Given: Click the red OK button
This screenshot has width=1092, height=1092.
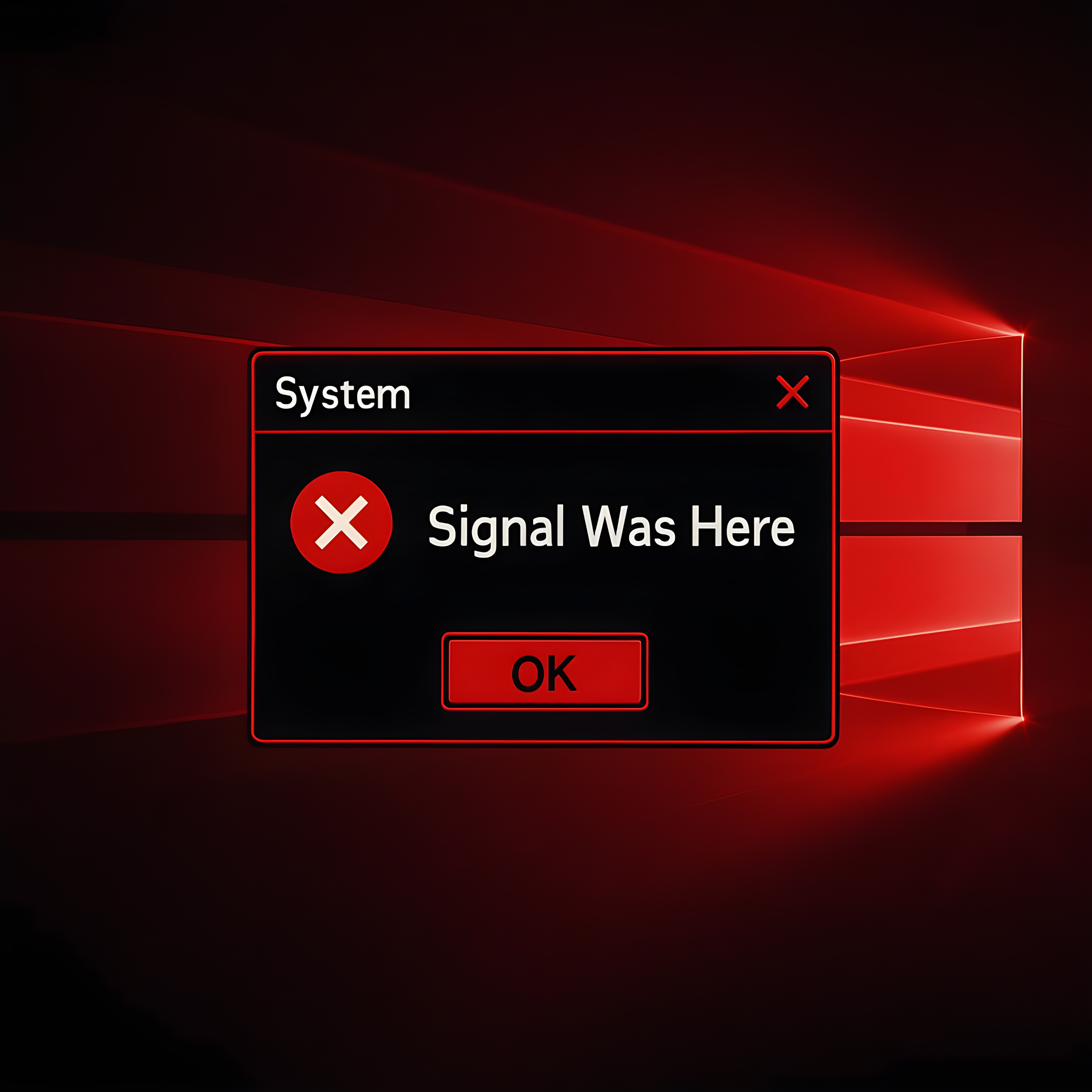Looking at the screenshot, I should 544,671.
